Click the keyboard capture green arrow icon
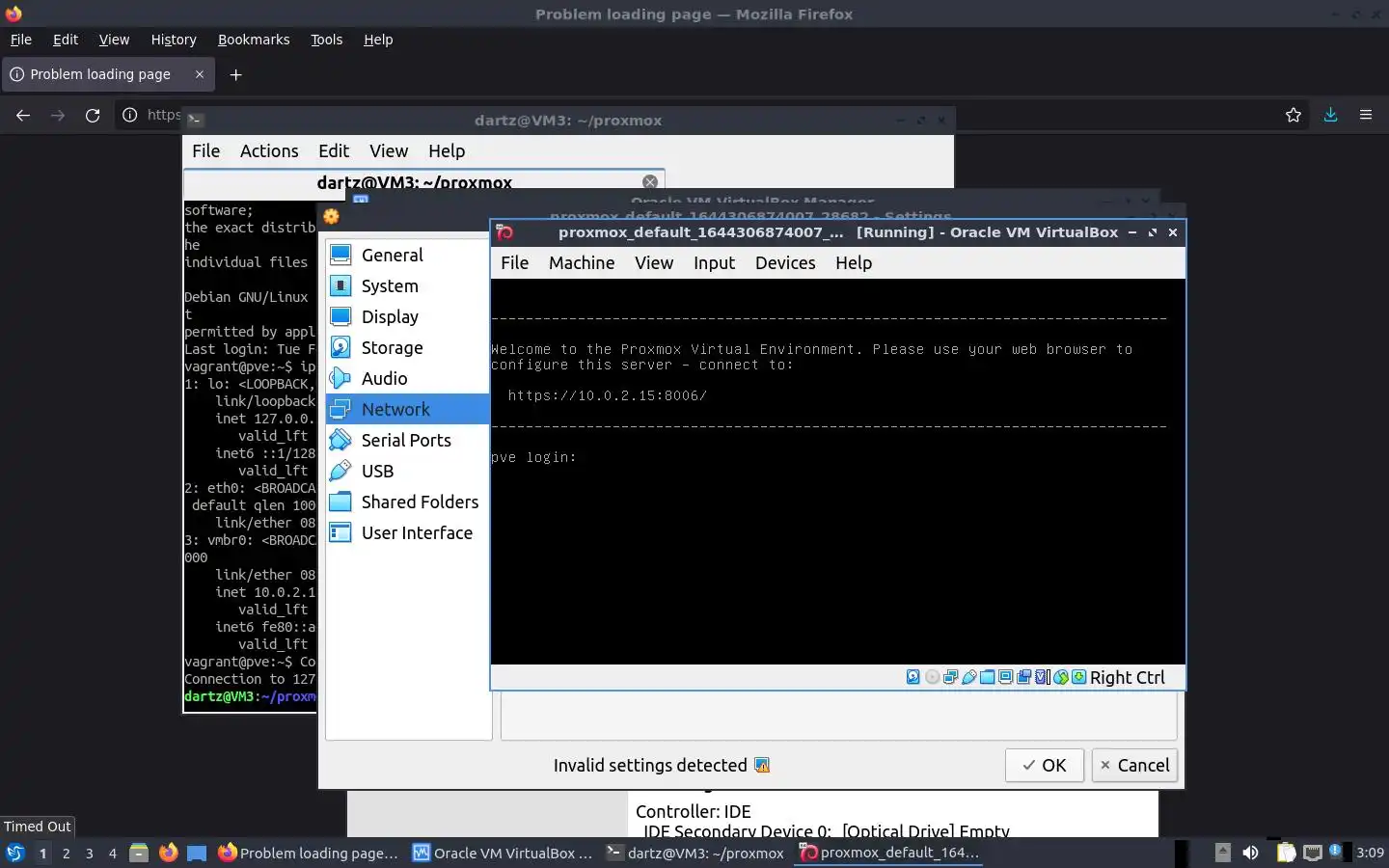The width and height of the screenshot is (1389, 868). pyautogui.click(x=1078, y=677)
